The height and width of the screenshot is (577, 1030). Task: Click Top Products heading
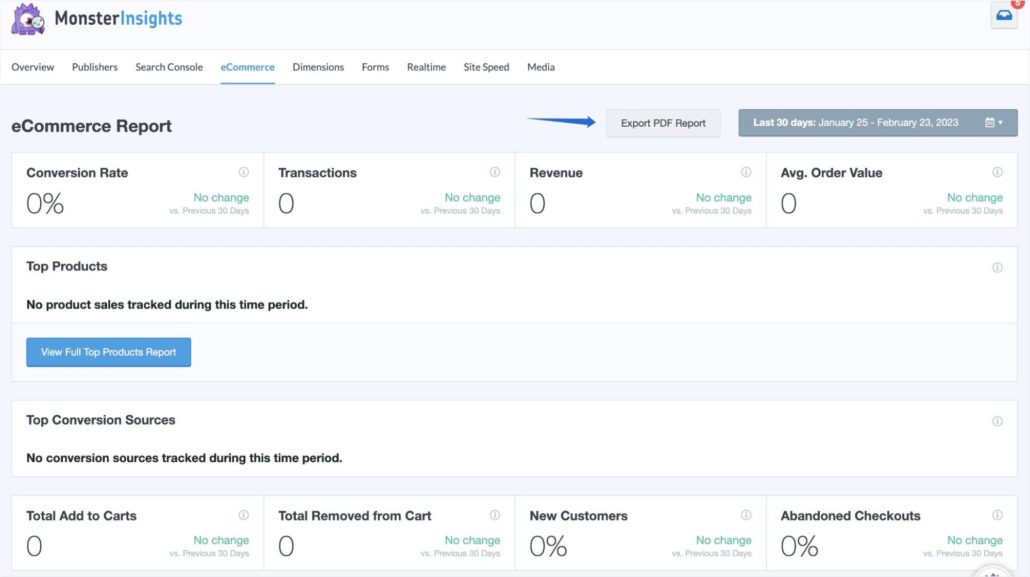coord(66,266)
